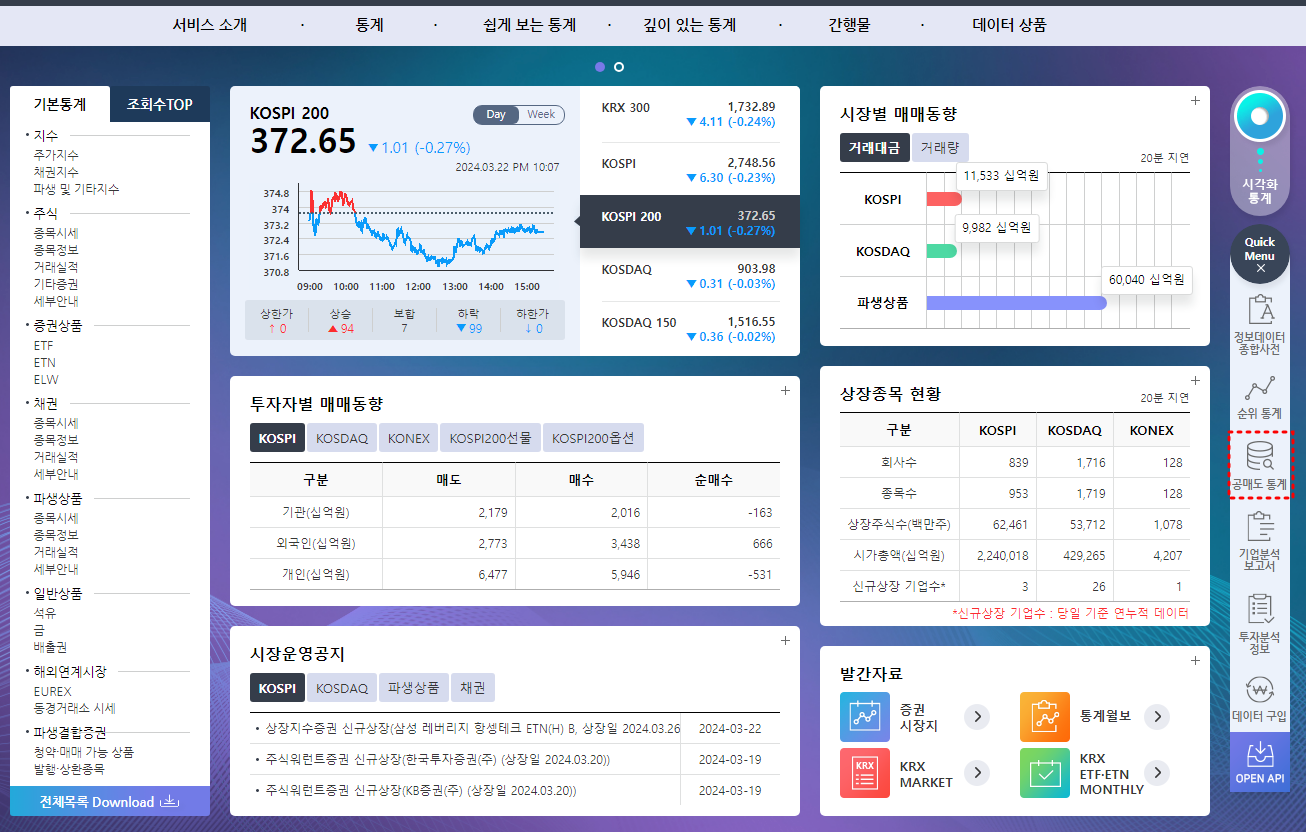Open EUREX sidebar link
Screen dimensions: 1306x832
pyautogui.click(x=52, y=691)
